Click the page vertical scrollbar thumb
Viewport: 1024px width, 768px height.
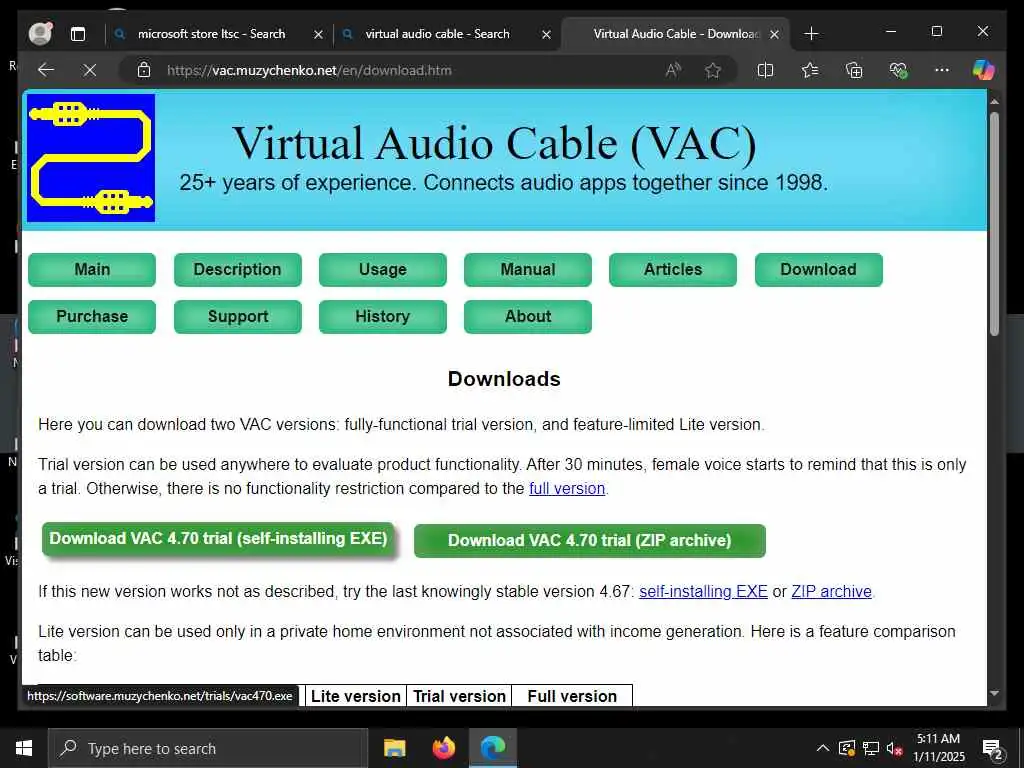tap(994, 224)
